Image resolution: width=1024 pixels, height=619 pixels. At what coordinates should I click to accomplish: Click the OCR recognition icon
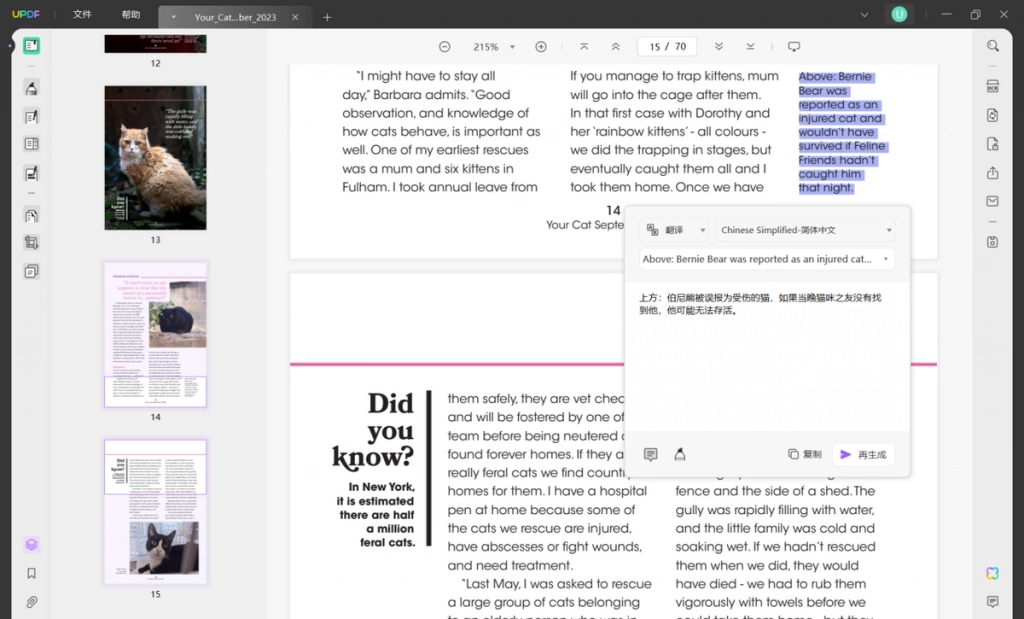993,86
